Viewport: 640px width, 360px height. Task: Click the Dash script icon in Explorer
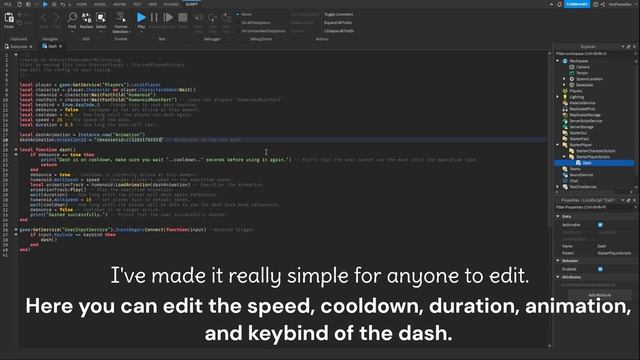tap(578, 163)
